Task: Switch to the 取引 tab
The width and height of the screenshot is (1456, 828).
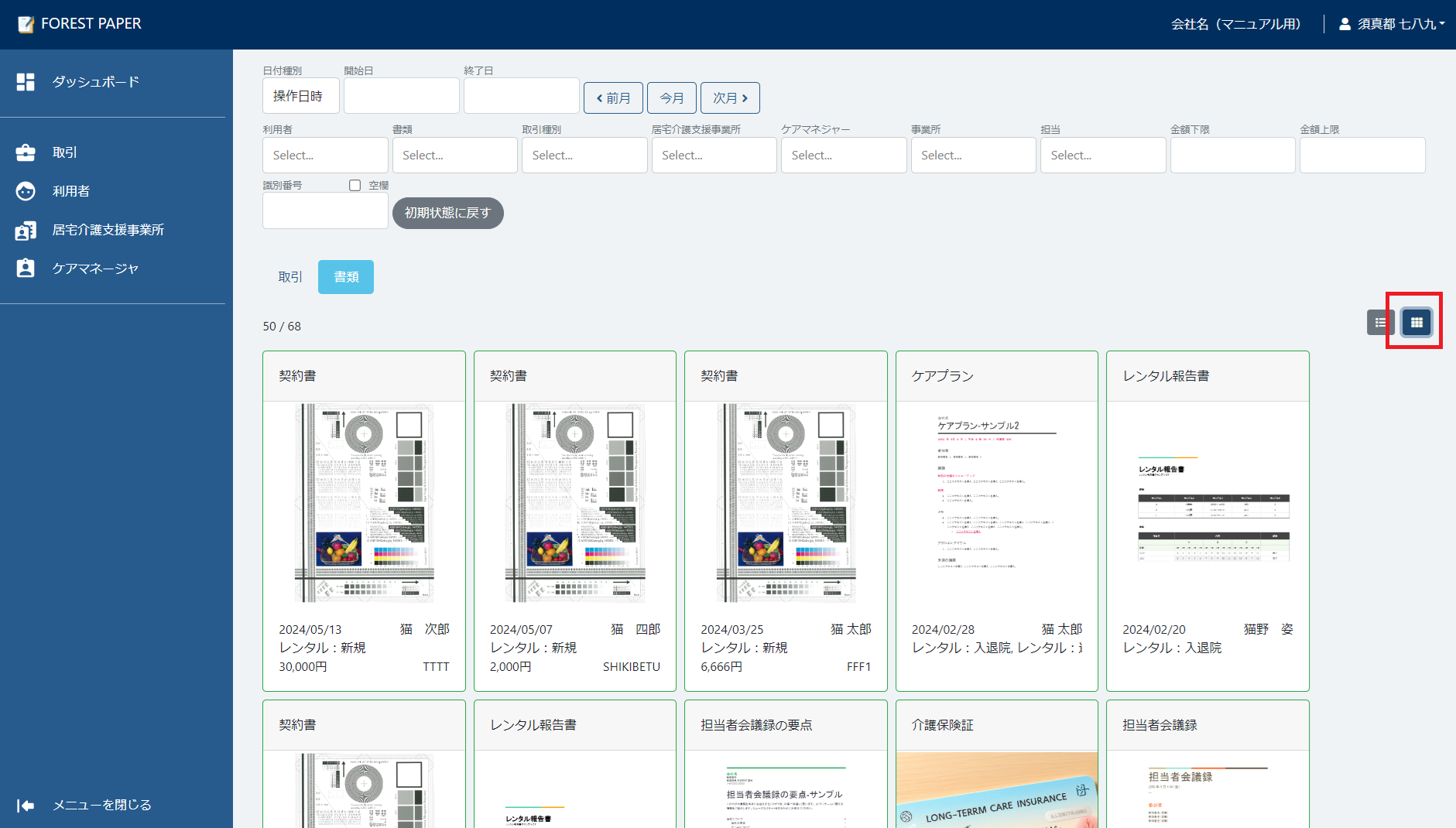Action: 290,277
